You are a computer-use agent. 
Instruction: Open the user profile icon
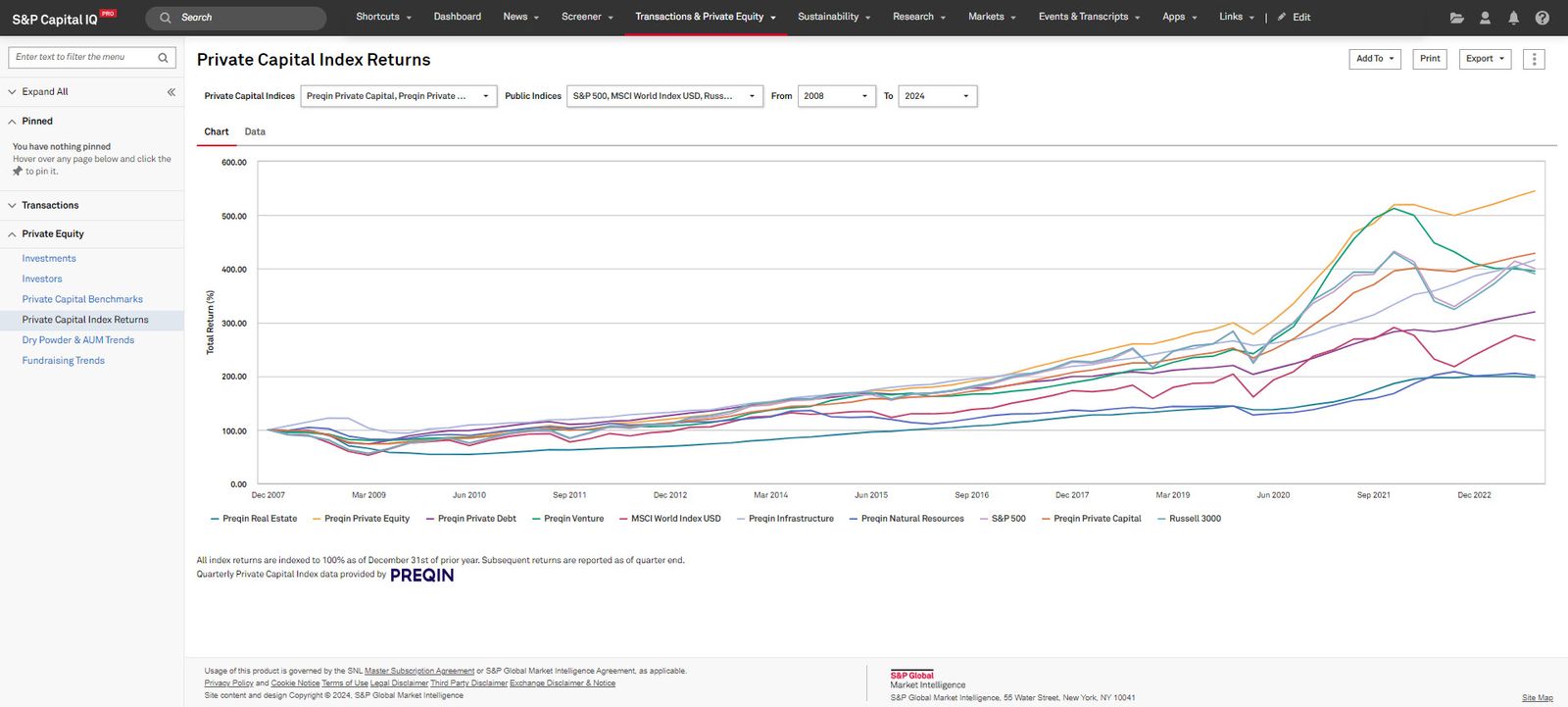1485,18
